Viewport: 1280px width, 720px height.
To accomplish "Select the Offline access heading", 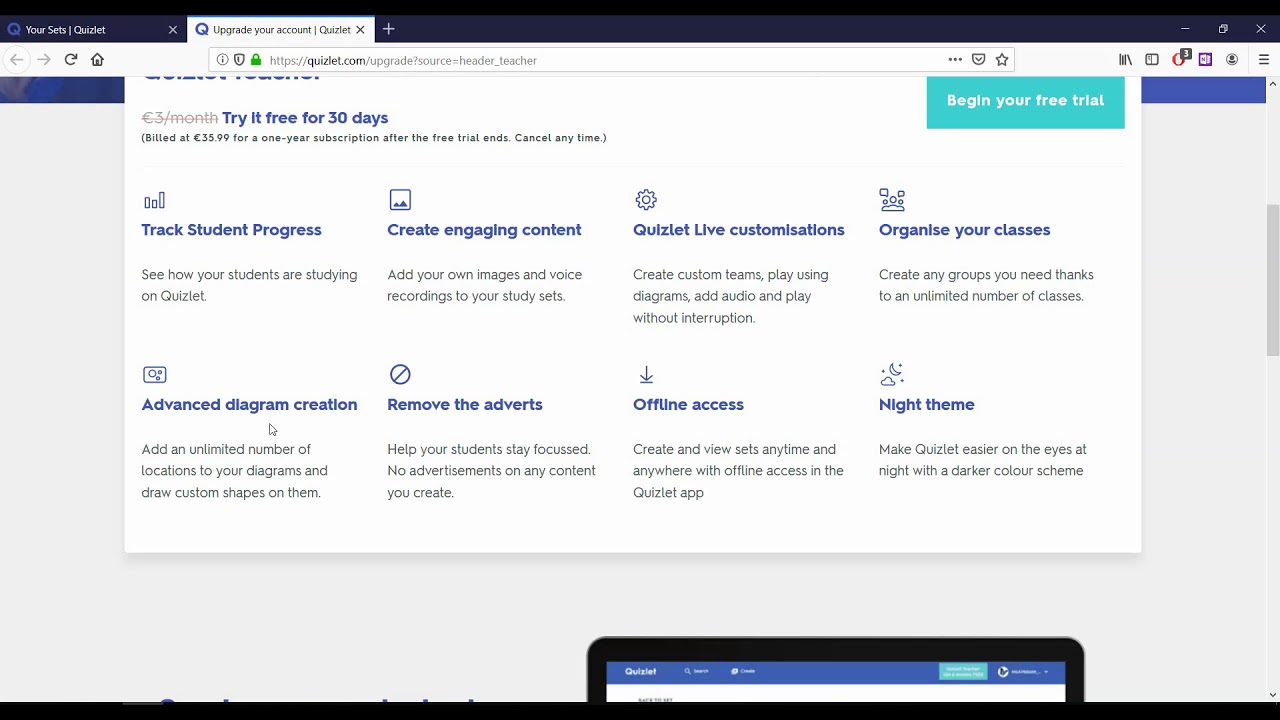I will pyautogui.click(x=688, y=405).
